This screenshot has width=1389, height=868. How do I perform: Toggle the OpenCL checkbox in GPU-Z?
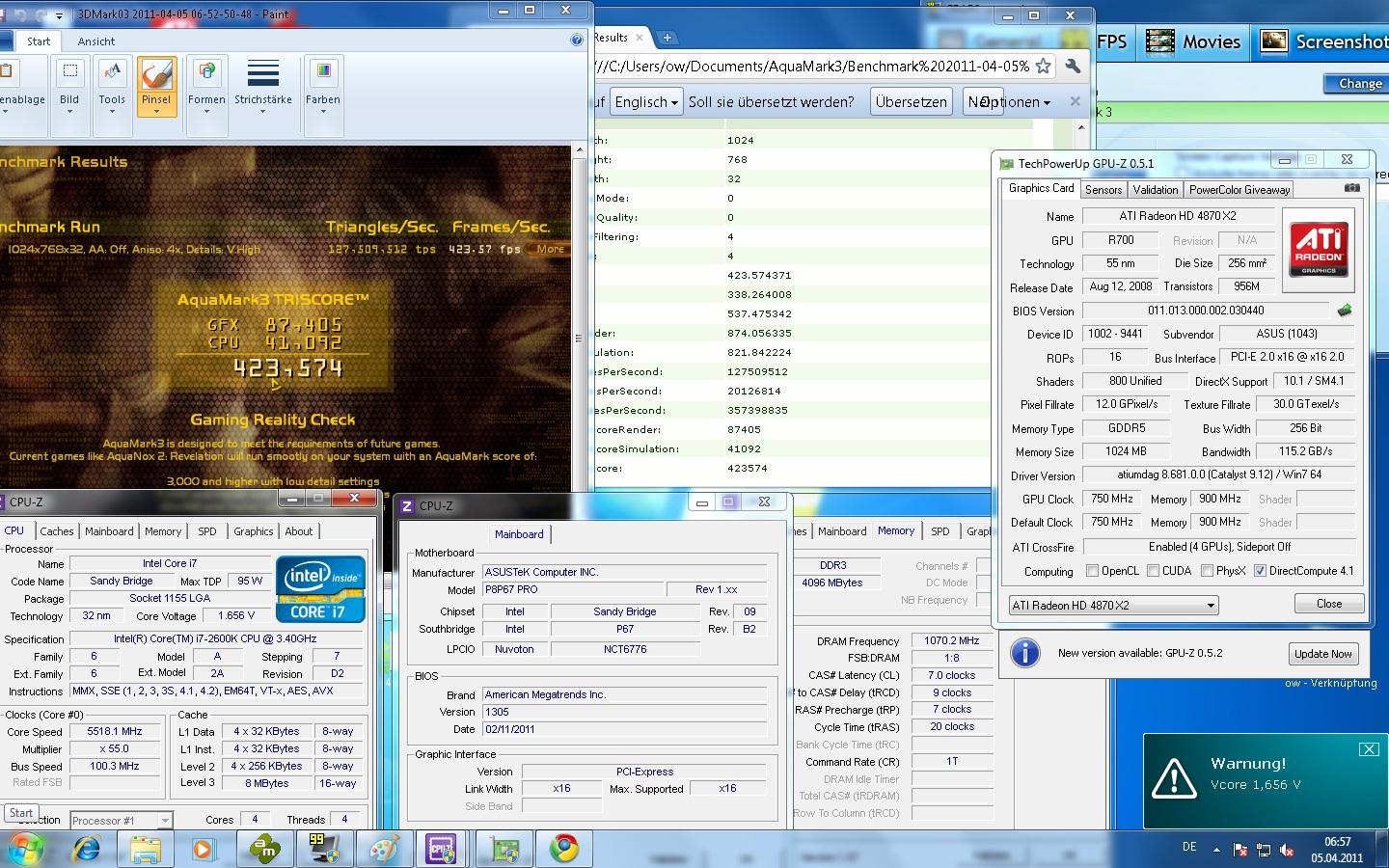click(1092, 571)
